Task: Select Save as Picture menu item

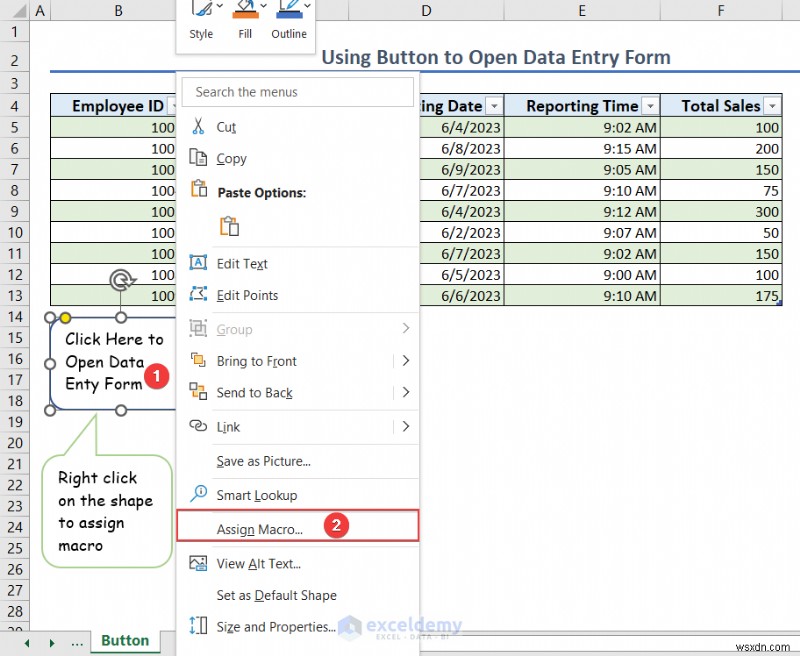Action: tap(297, 461)
